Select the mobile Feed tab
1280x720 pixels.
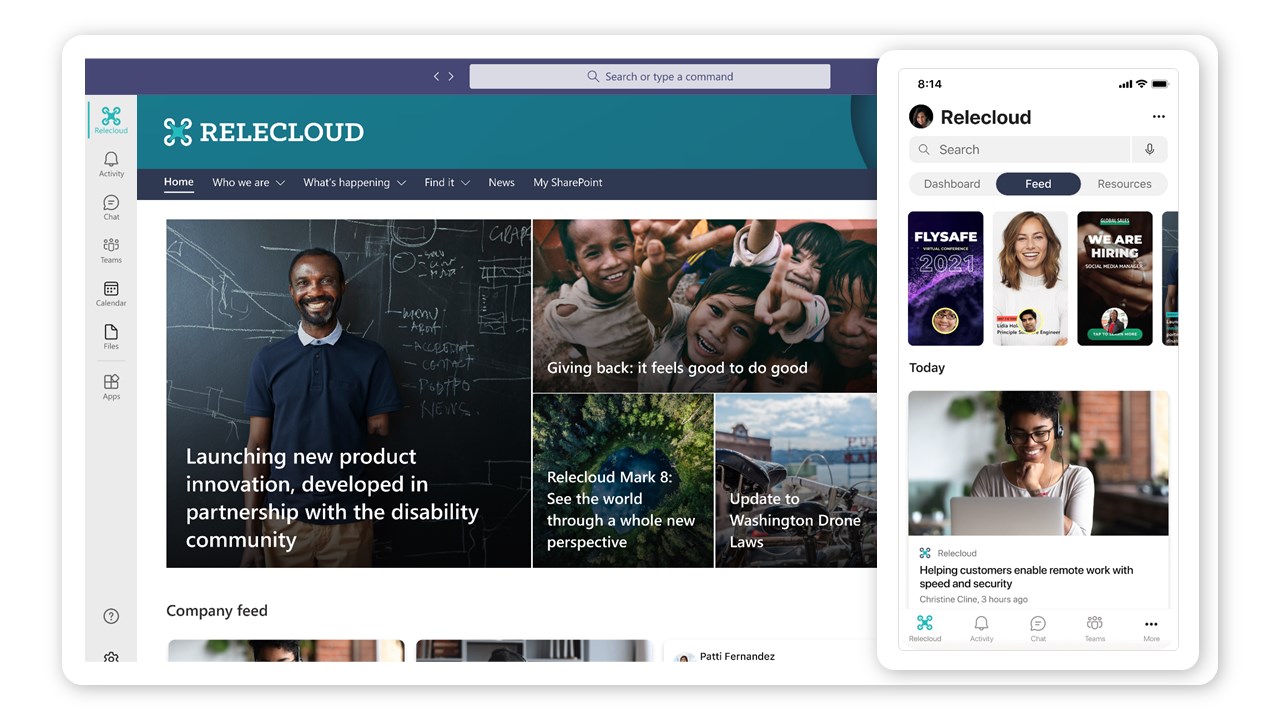[1038, 184]
